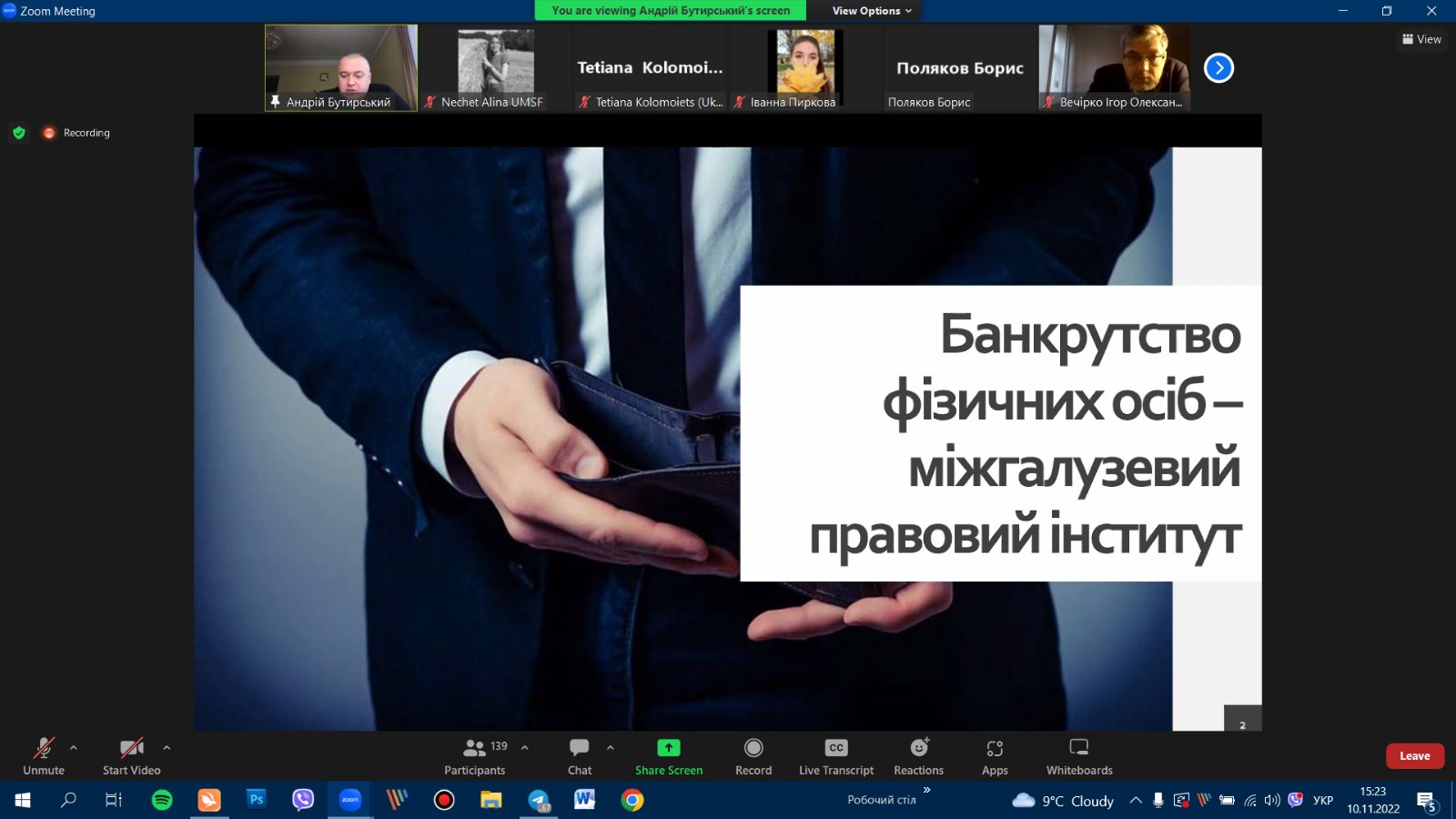
Task: Open File Explorer from the taskbar
Action: pyautogui.click(x=491, y=800)
